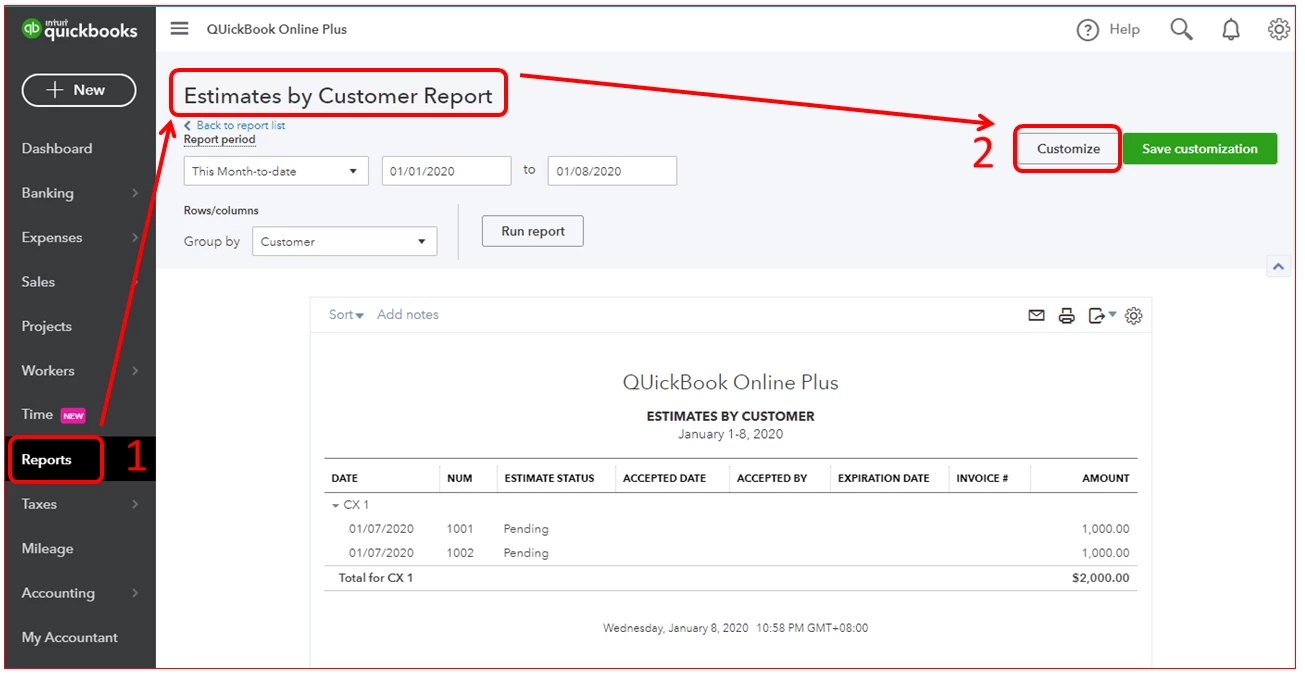This screenshot has width=1305, height=677.
Task: Click the report title QUickBook Online Plus
Action: pyautogui.click(x=730, y=382)
